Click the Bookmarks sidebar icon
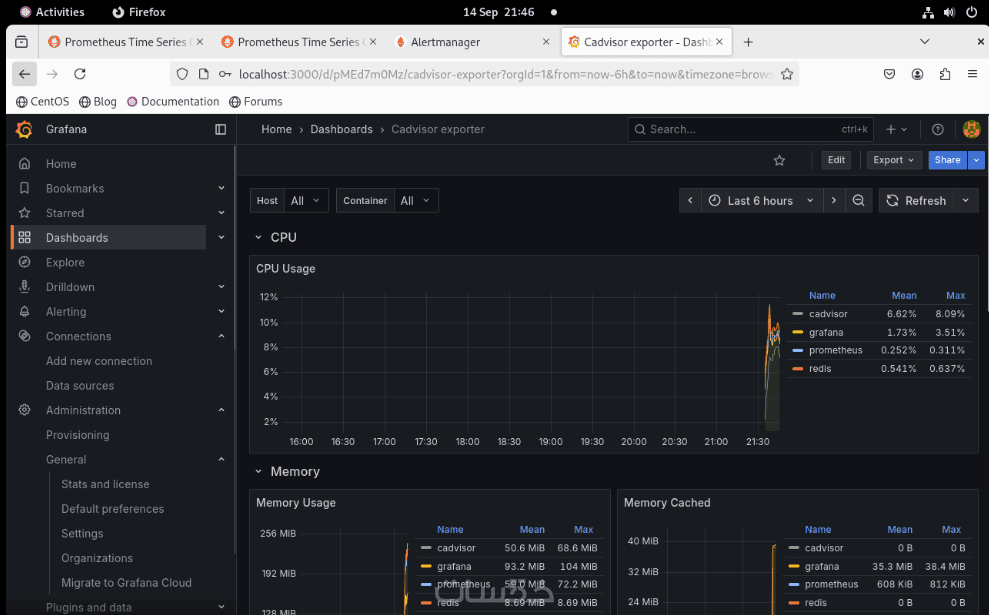The image size is (989, 615). pos(25,188)
